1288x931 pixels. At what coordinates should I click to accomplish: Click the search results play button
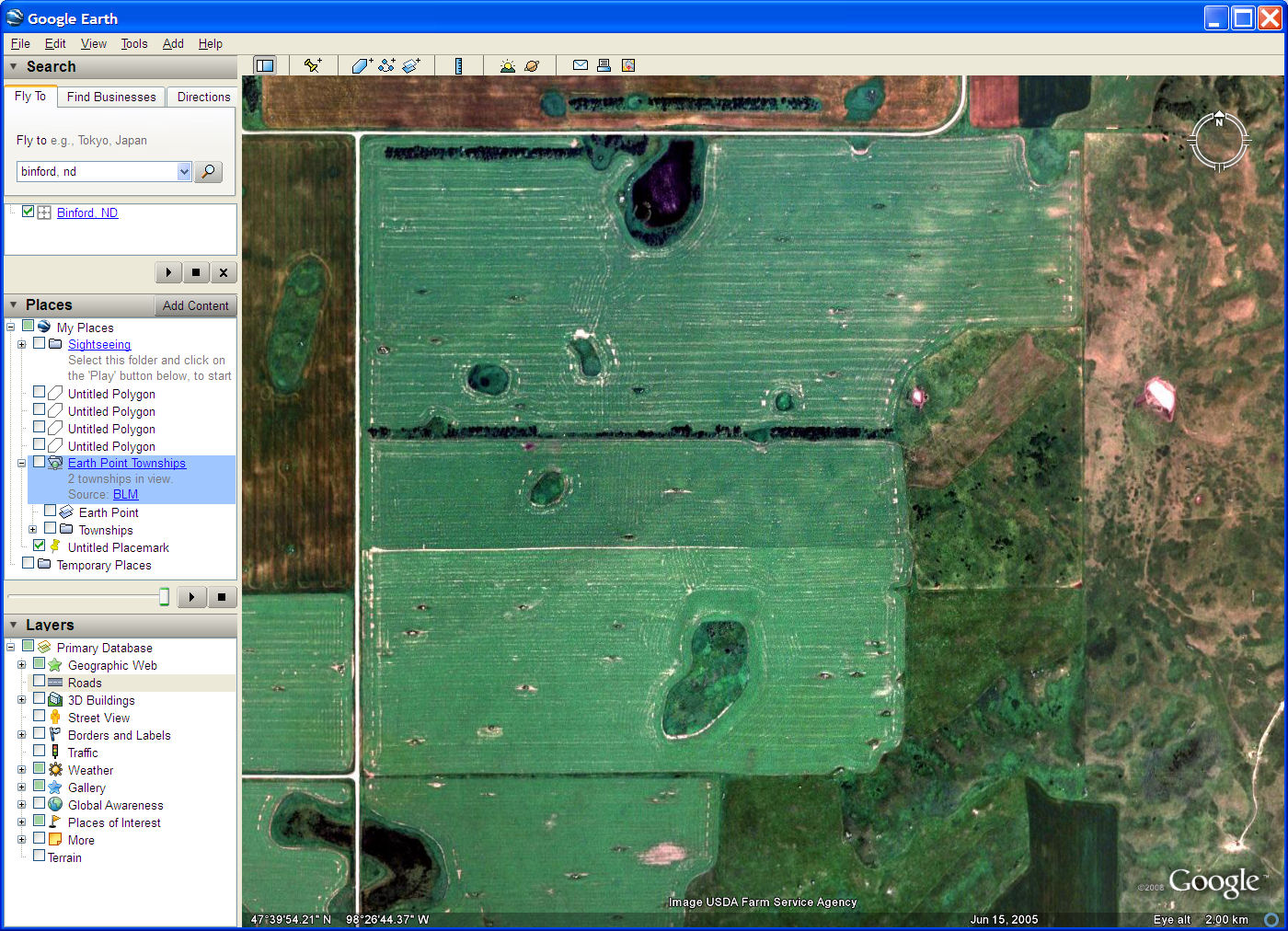(x=168, y=272)
